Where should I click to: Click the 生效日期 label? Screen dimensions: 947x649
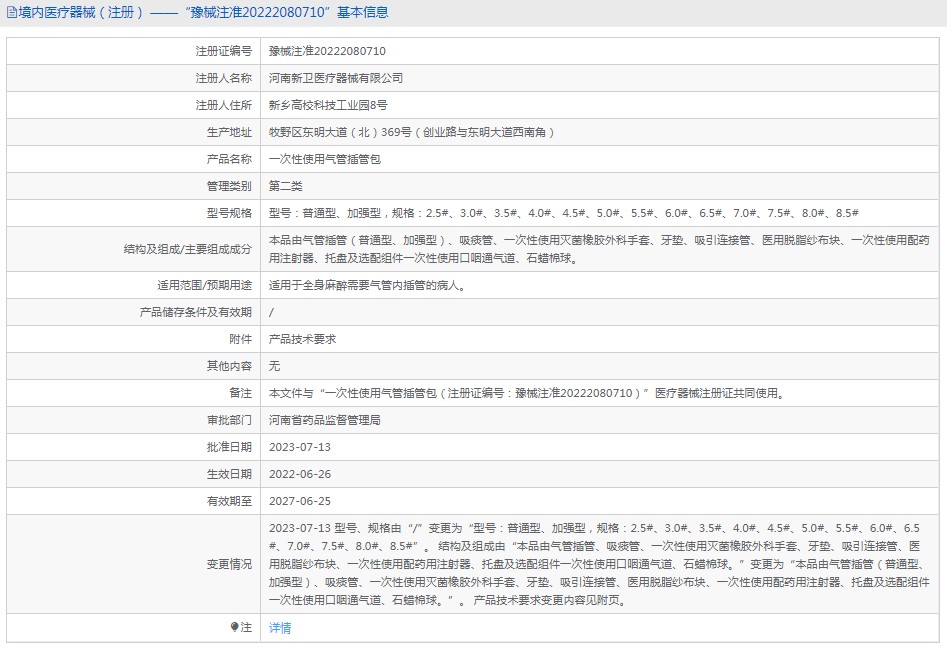[229, 475]
